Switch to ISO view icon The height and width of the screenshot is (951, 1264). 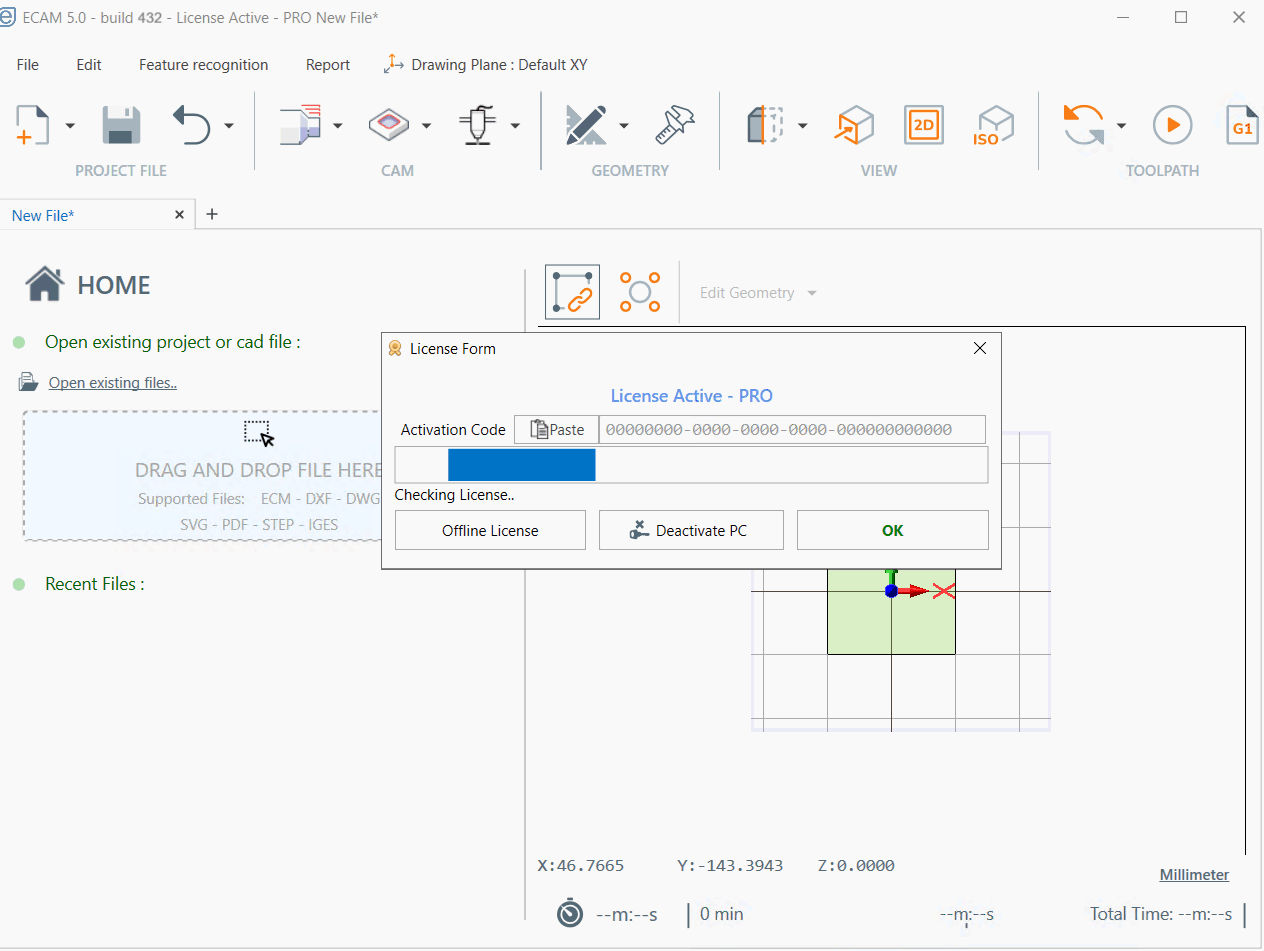994,125
